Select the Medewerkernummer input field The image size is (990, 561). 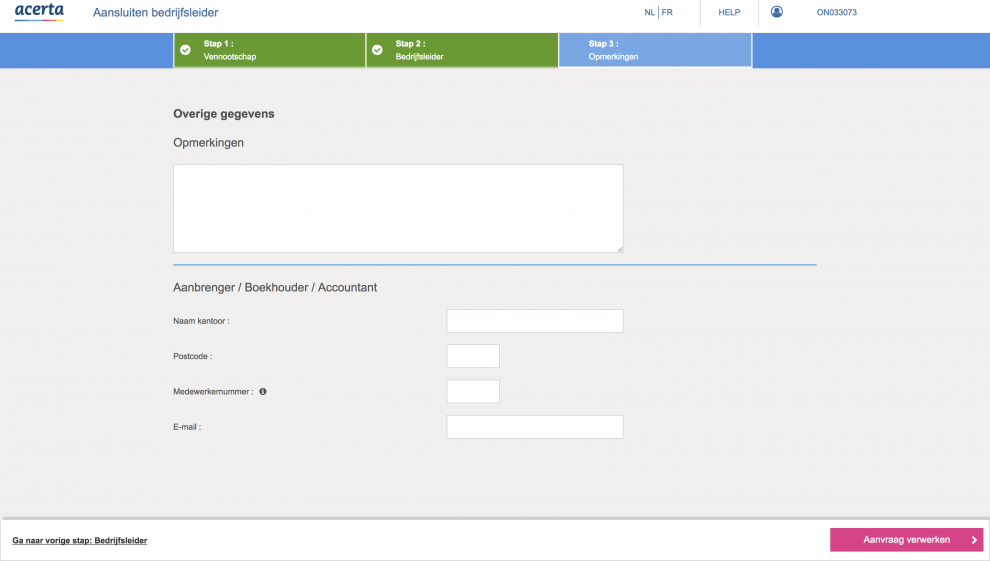(x=473, y=391)
